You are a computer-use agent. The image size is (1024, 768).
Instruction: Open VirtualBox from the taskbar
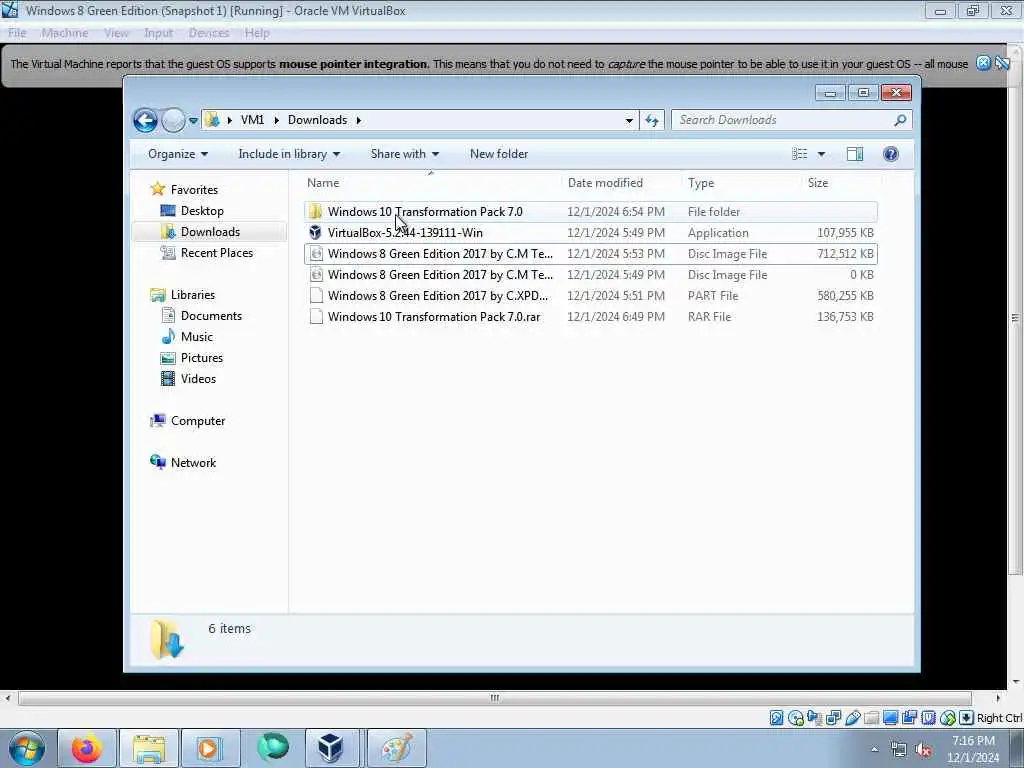[332, 748]
